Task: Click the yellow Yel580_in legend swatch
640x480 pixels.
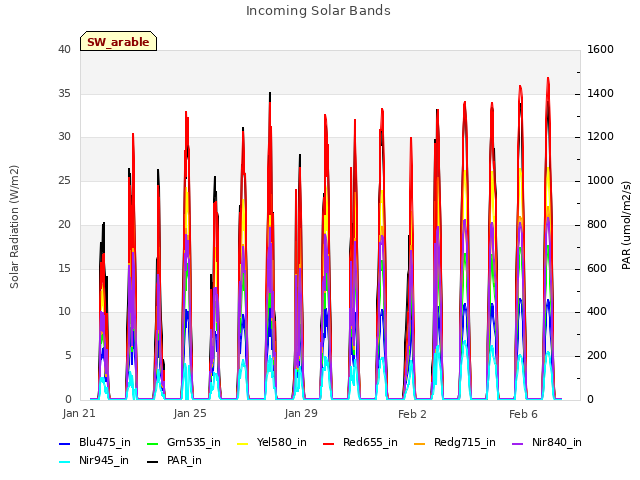Action: pyautogui.click(x=242, y=444)
